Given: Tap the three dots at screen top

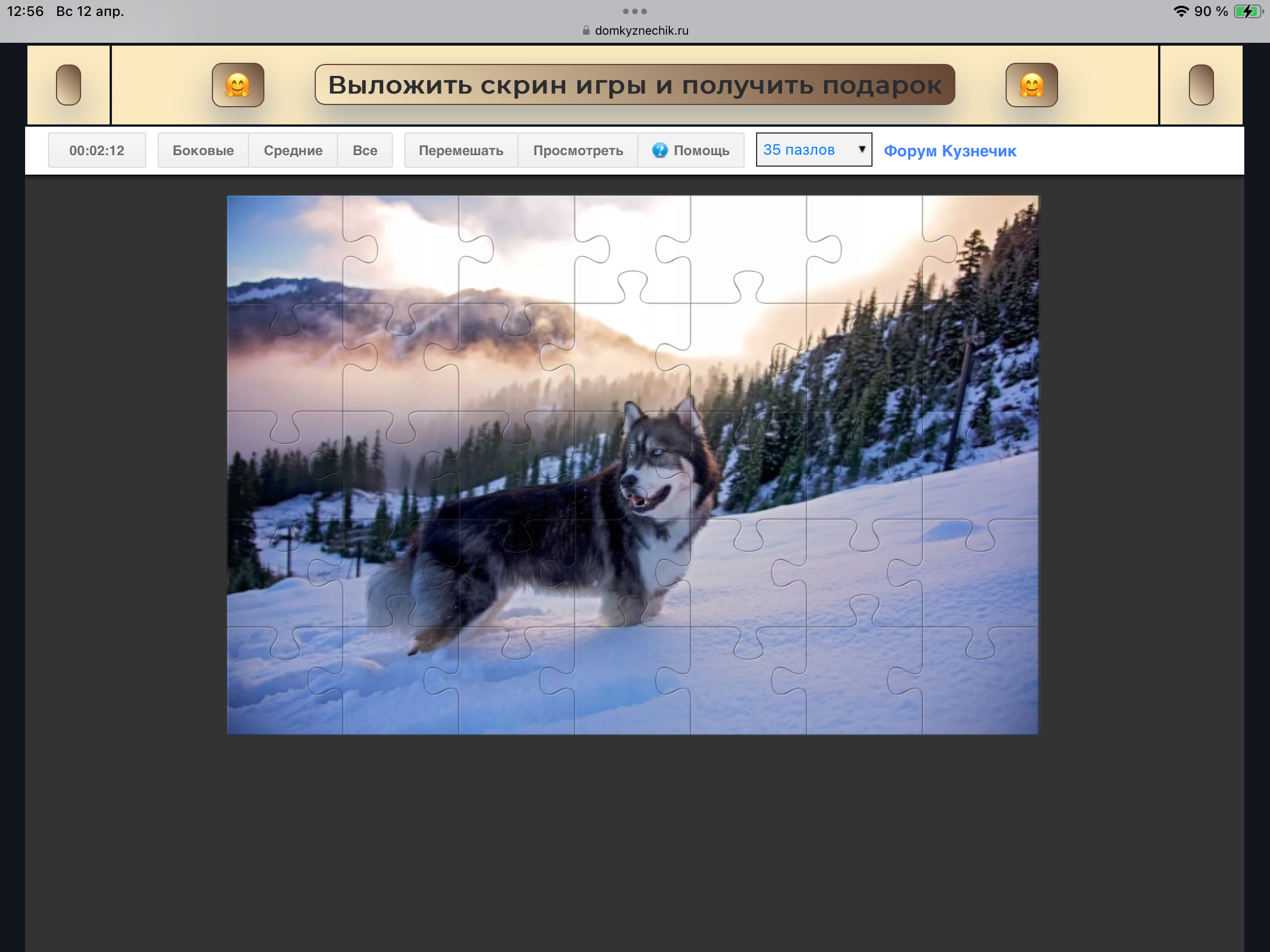Looking at the screenshot, I should pos(634,11).
